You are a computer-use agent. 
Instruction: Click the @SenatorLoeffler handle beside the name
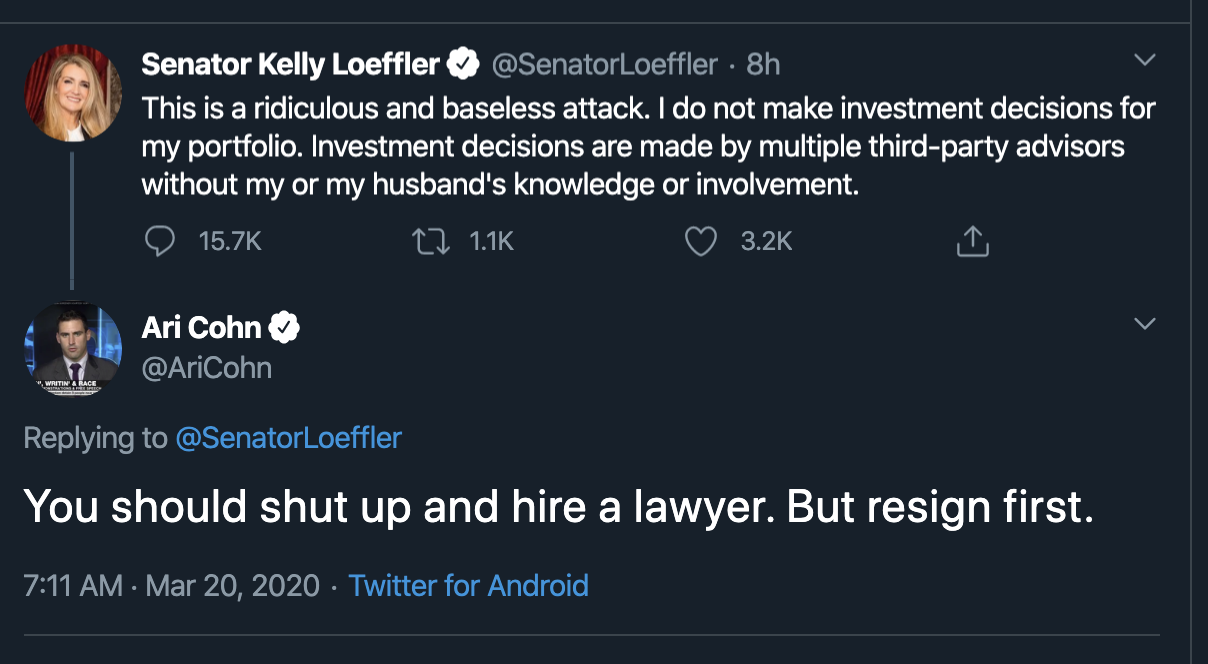tap(604, 65)
